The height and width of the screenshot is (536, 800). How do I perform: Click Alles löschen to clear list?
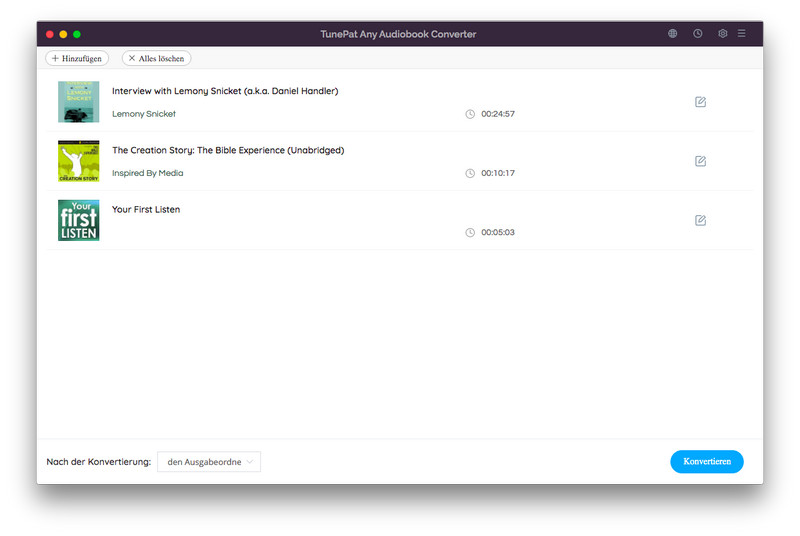point(157,59)
